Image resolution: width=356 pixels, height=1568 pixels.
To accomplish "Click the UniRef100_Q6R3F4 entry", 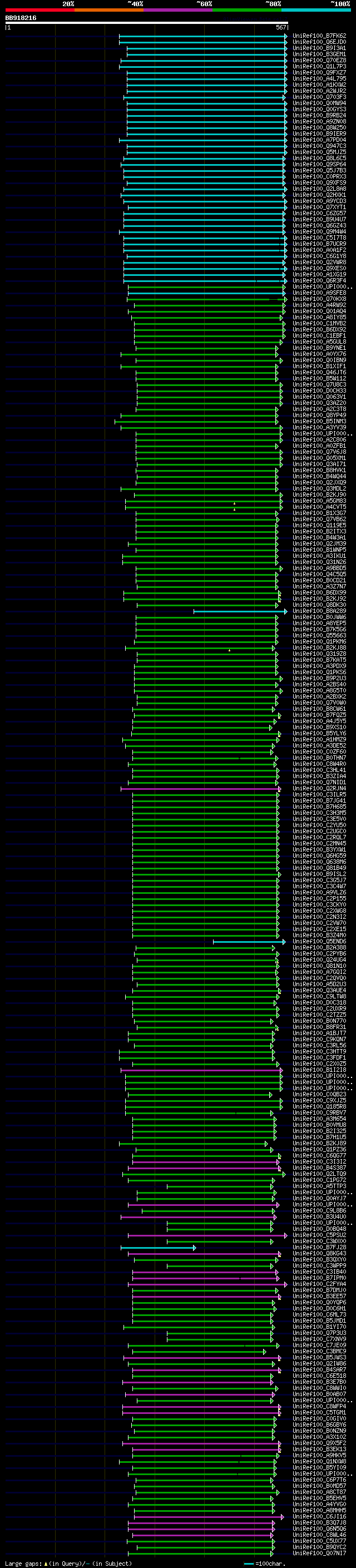I will [319, 280].
